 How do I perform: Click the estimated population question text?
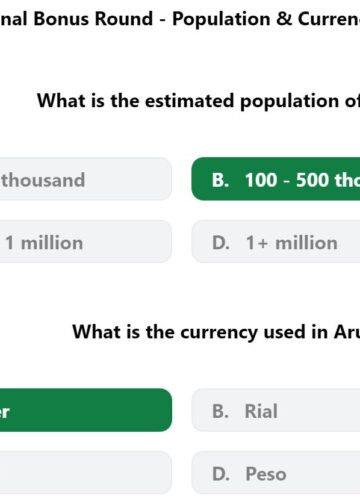[x=199, y=101]
